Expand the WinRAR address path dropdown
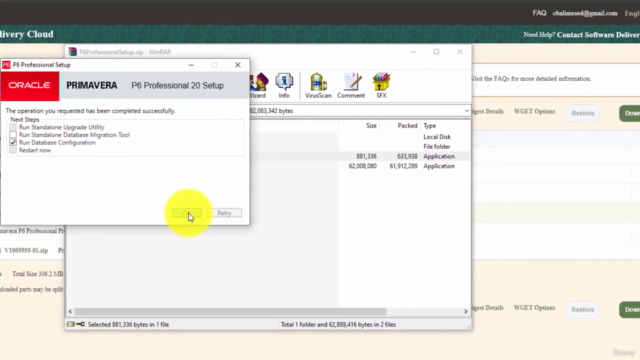This screenshot has height=360, width=640. click(466, 111)
